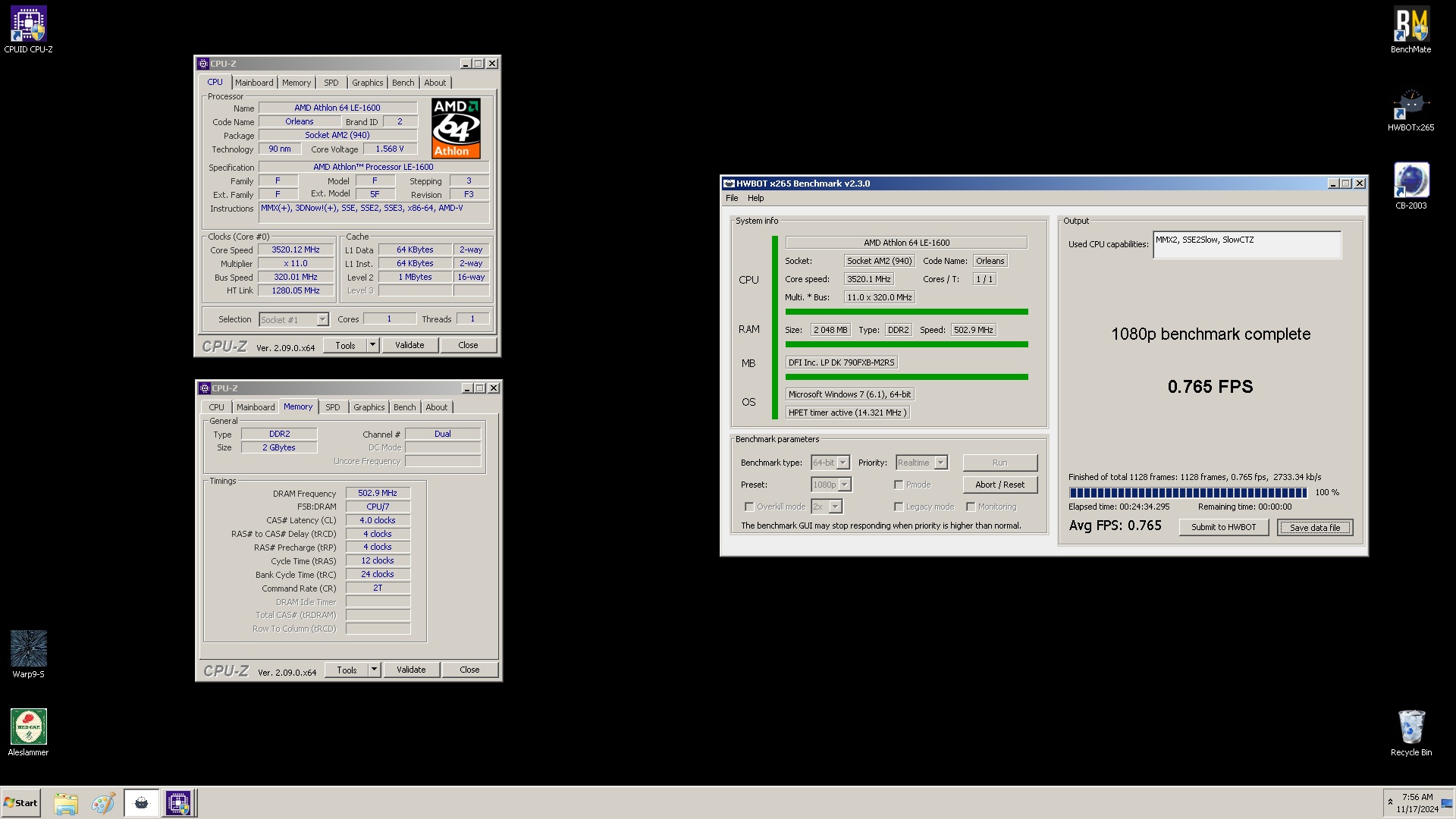Show hidden system tray icons
Screen dimensions: 1456x819
tap(1390, 802)
